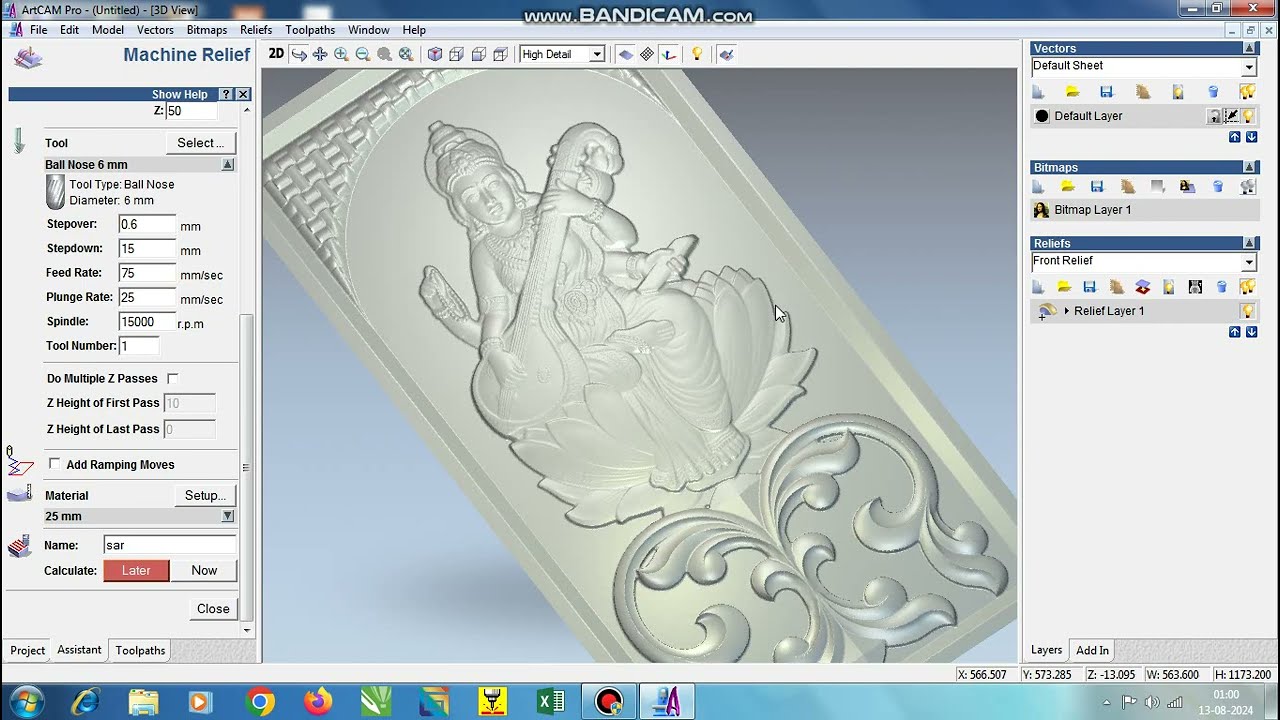
Task: Collapse the Reliefs panel
Action: 1249,243
